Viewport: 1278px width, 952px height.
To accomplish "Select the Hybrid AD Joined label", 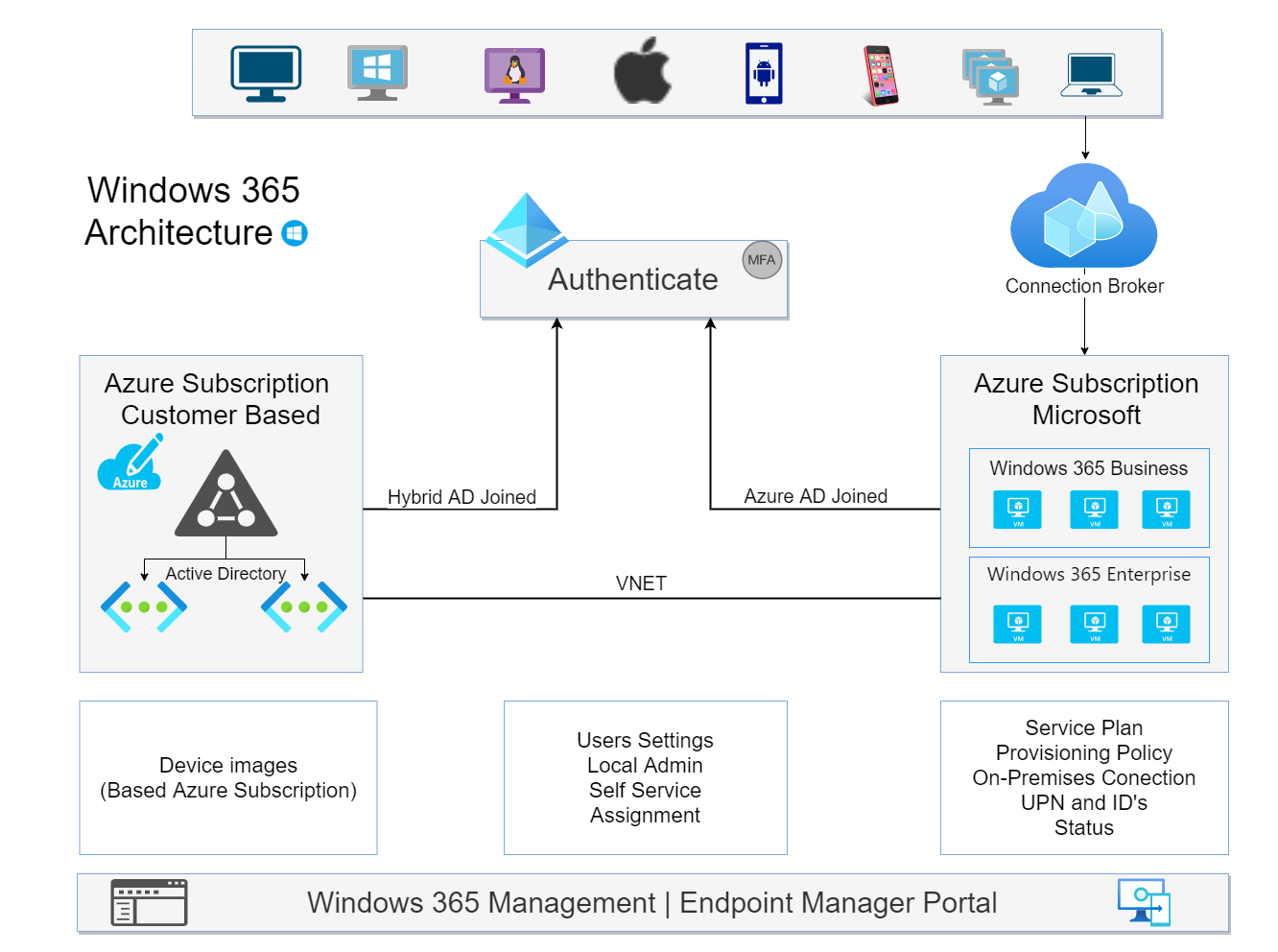I will [461, 497].
